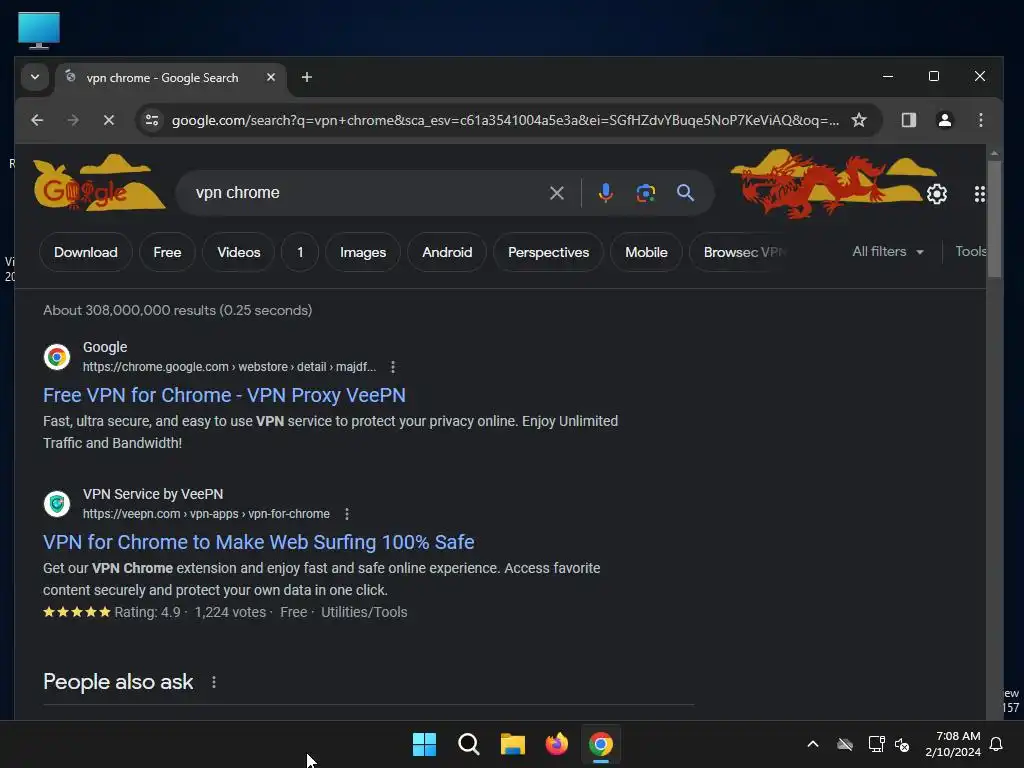This screenshot has height=768, width=1024.
Task: Open the Perspectives filter
Action: 548,253
